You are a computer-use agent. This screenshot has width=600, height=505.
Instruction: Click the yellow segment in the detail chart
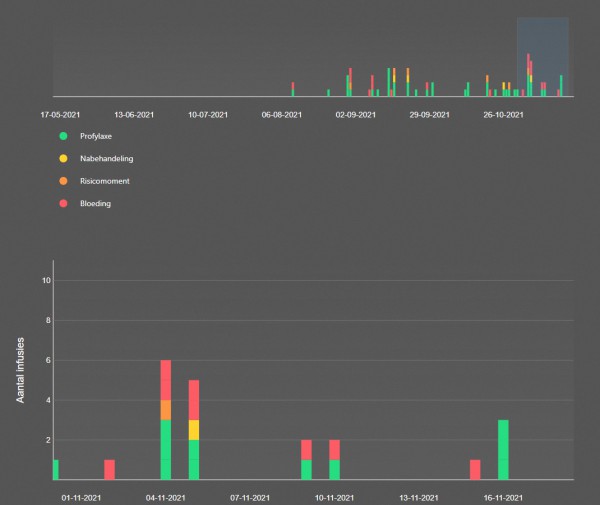pyautogui.click(x=194, y=429)
